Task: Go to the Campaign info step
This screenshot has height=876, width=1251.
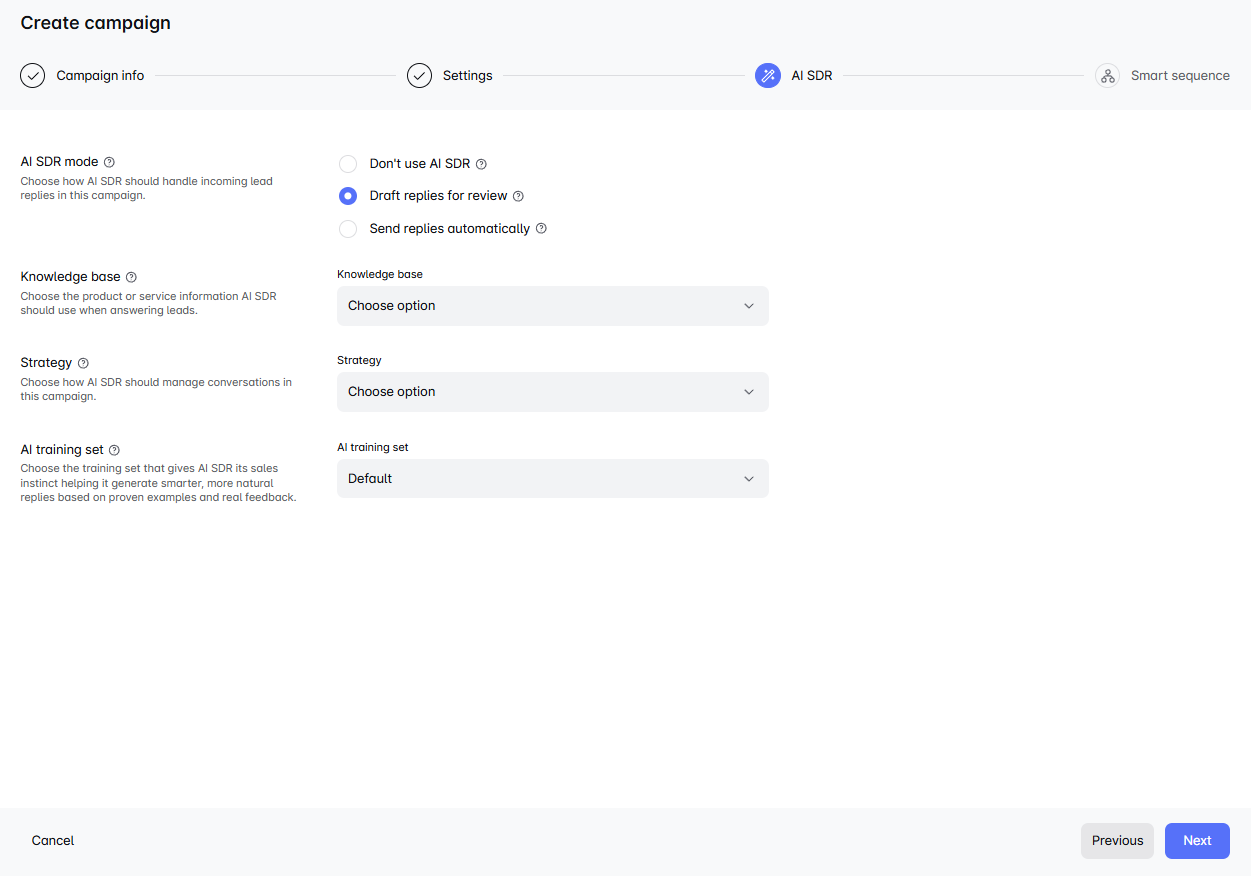Action: [100, 75]
